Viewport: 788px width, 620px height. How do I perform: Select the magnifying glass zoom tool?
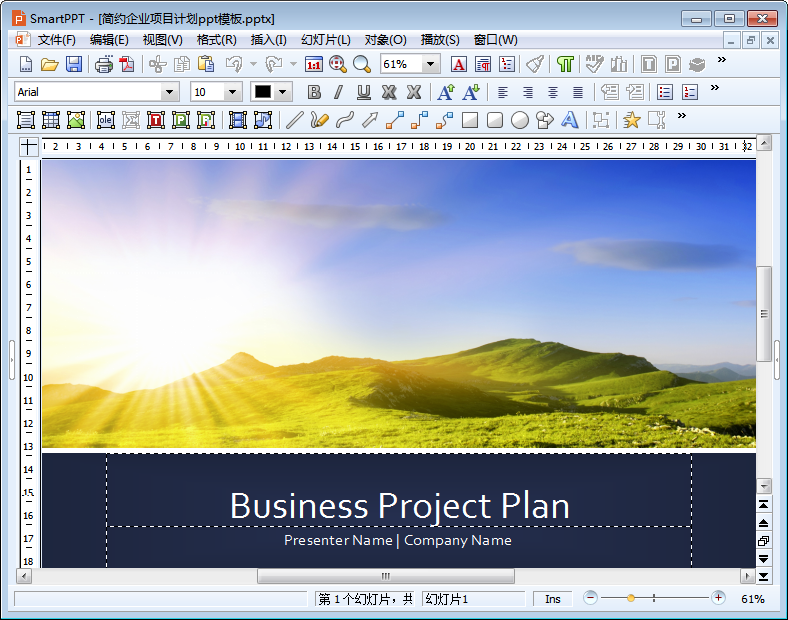point(362,64)
